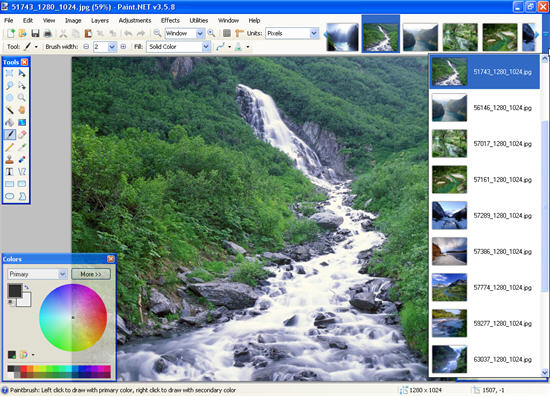Screen dimensions: 550x396
Task: Open the Edit menu
Action: click(x=28, y=20)
